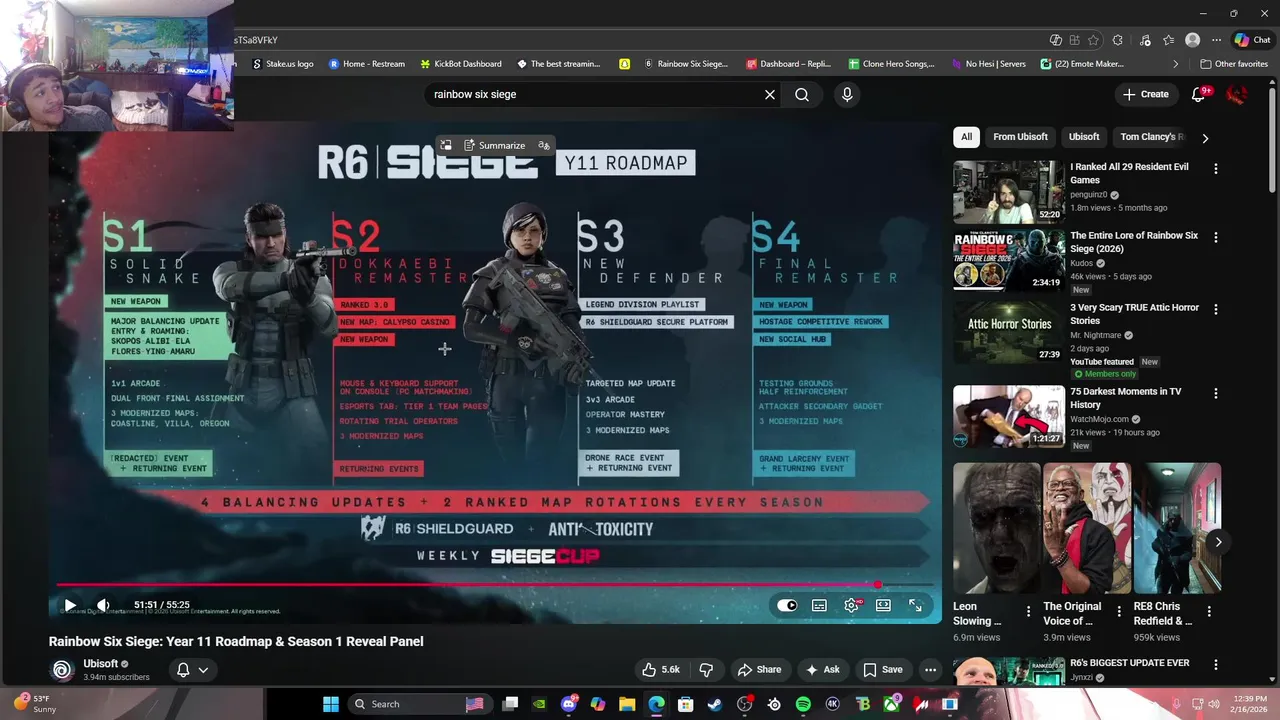Start voice search with microphone icon
The image size is (1280, 720).
click(847, 94)
